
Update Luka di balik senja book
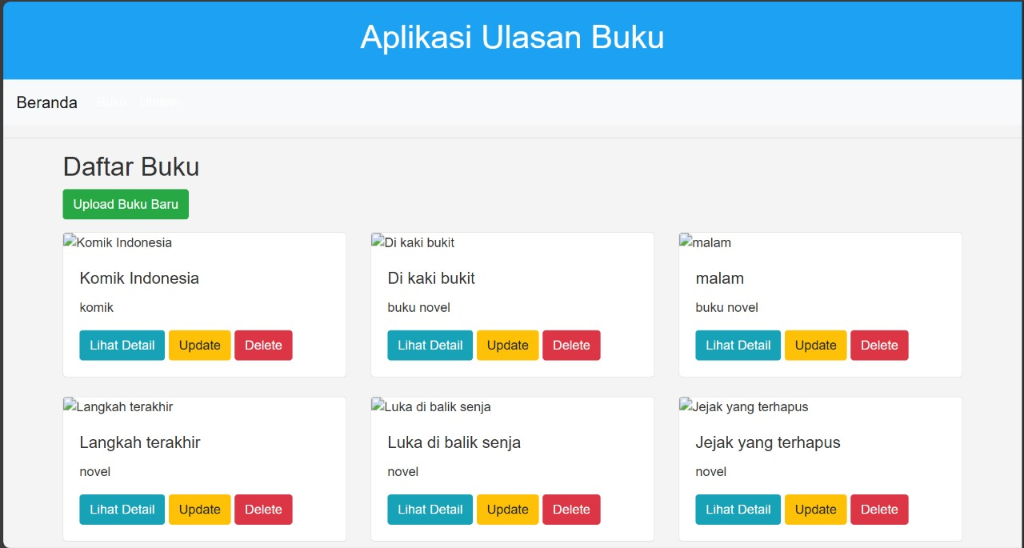coord(507,509)
